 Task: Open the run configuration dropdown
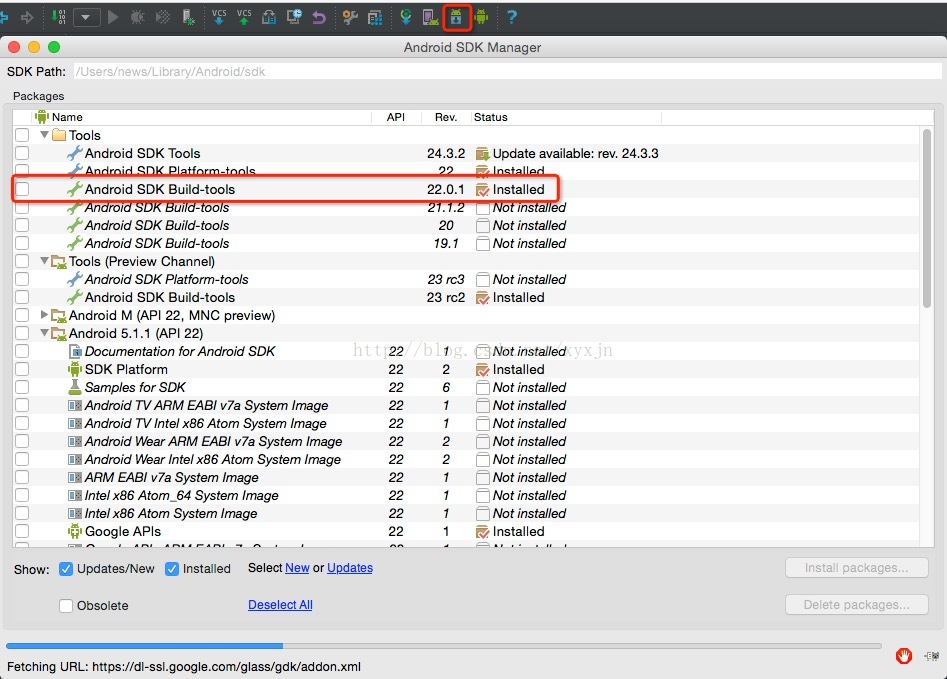click(x=86, y=18)
